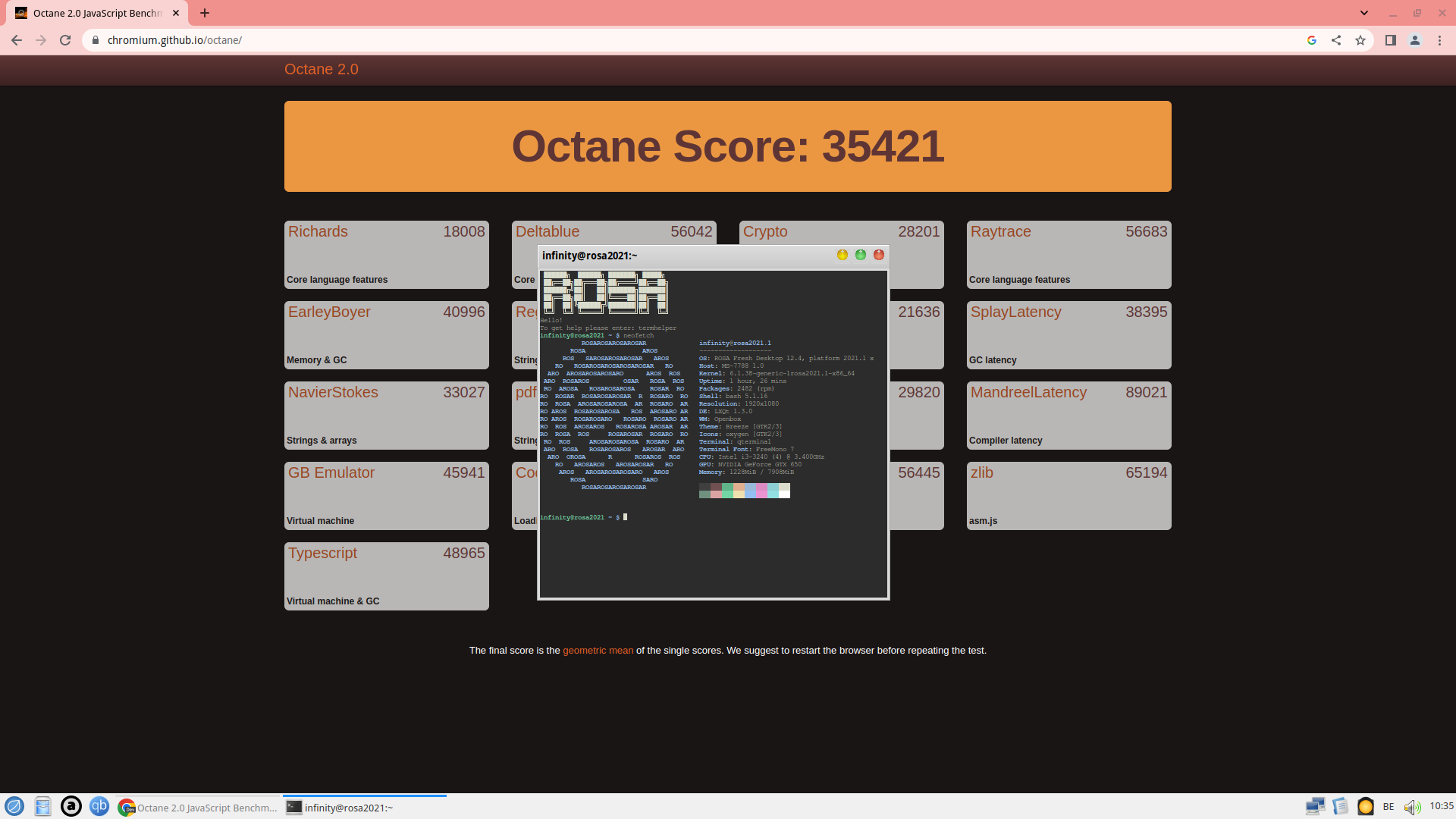Image resolution: width=1456 pixels, height=819 pixels.
Task: Click the Octane 2.0 header link
Action: tap(322, 69)
